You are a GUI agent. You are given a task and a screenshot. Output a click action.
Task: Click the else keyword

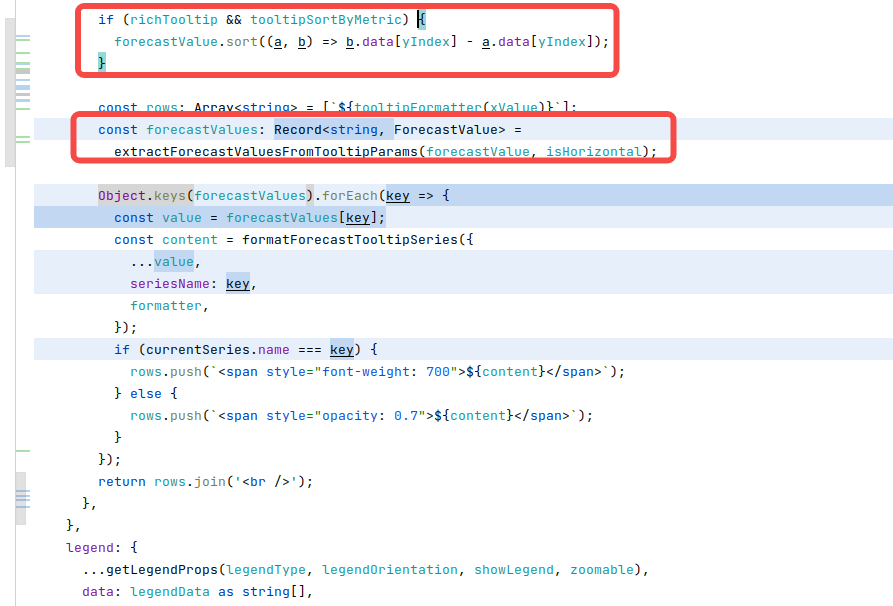146,394
